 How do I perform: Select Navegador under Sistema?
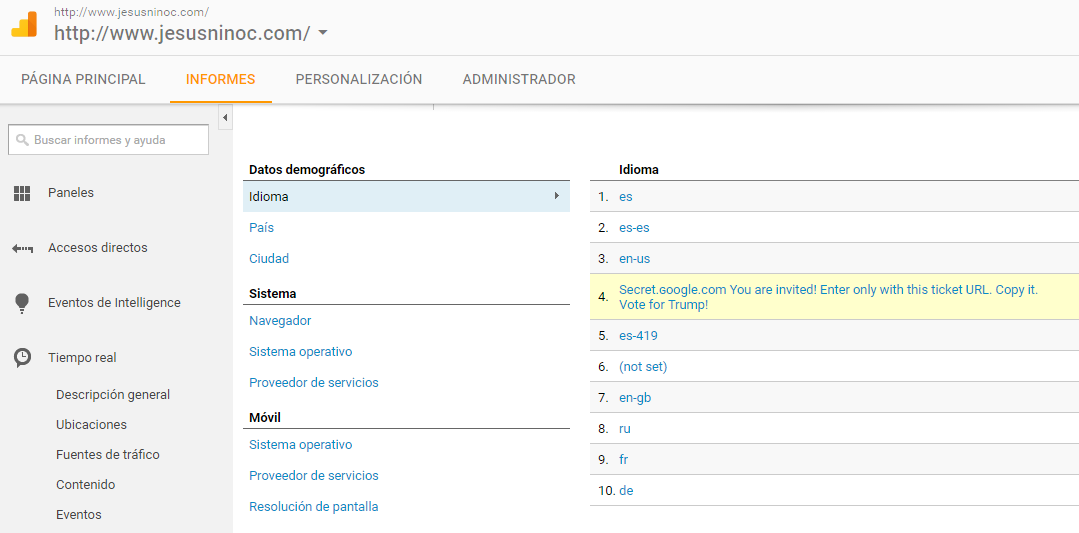click(x=280, y=321)
